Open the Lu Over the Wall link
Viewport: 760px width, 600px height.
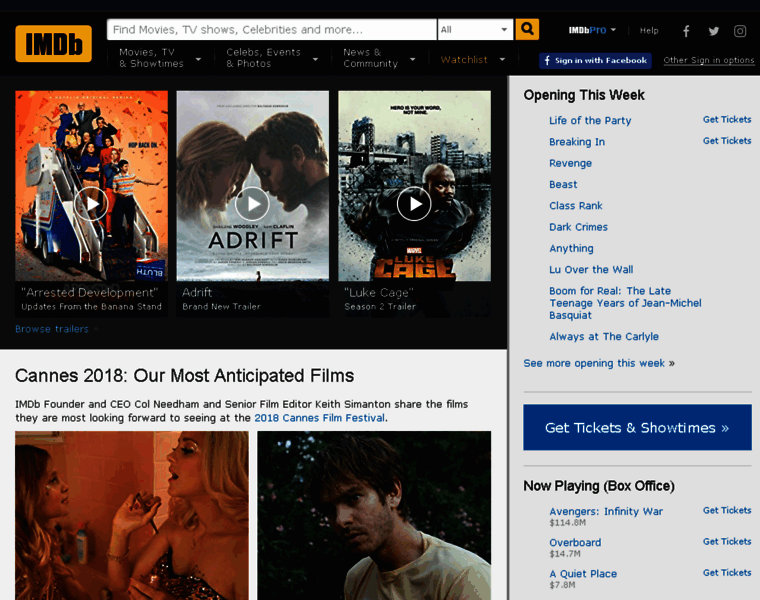tap(591, 269)
